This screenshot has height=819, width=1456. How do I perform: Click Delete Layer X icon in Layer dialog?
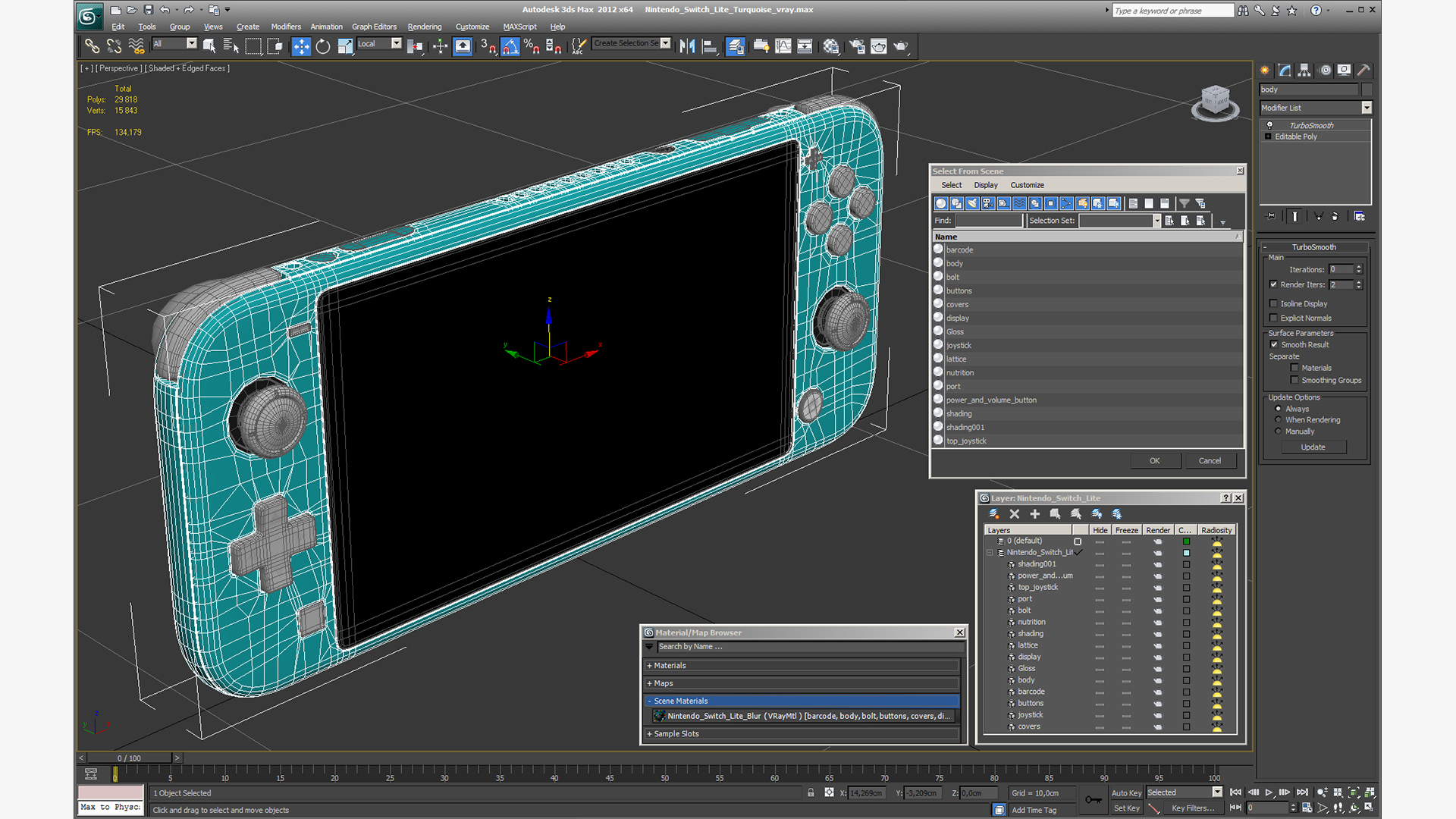tap(1015, 514)
